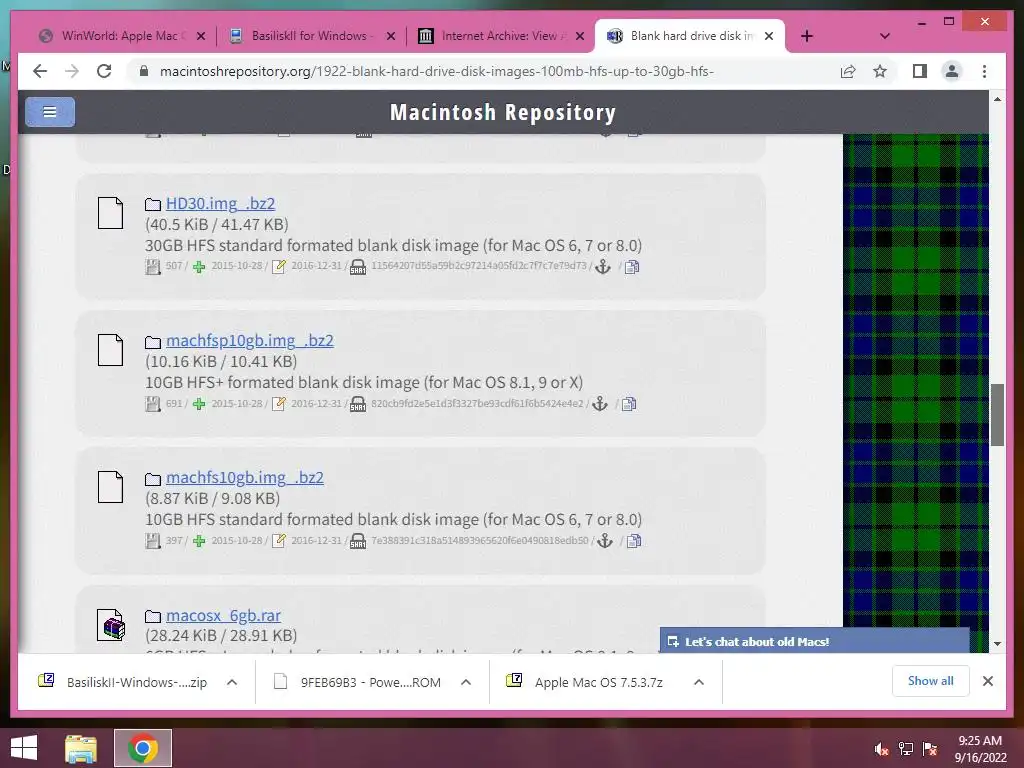The image size is (1024, 768).
Task: Click the Macintosh Repository site title
Action: click(503, 112)
